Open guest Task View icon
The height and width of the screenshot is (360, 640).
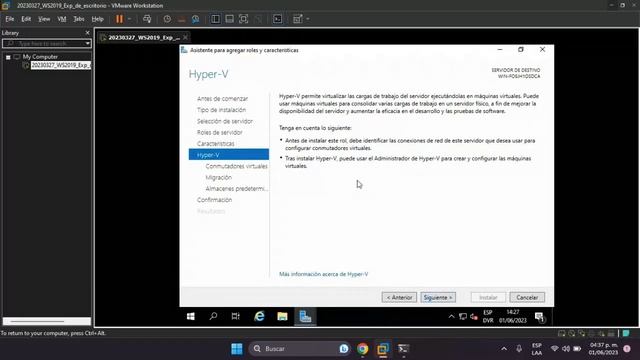[x=236, y=316]
